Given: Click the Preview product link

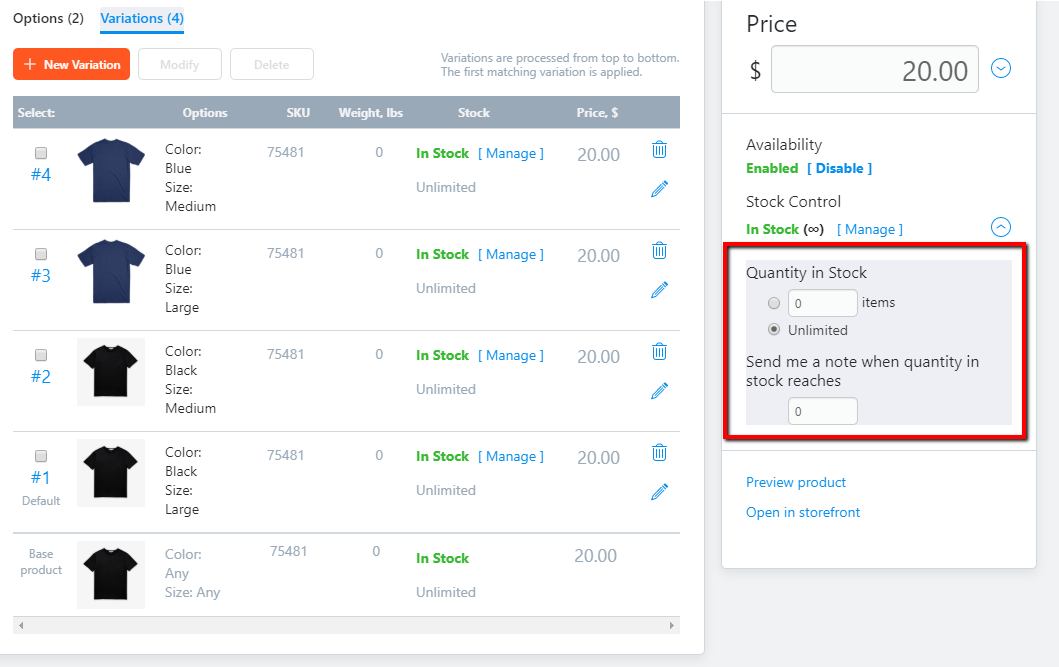Looking at the screenshot, I should (x=796, y=482).
